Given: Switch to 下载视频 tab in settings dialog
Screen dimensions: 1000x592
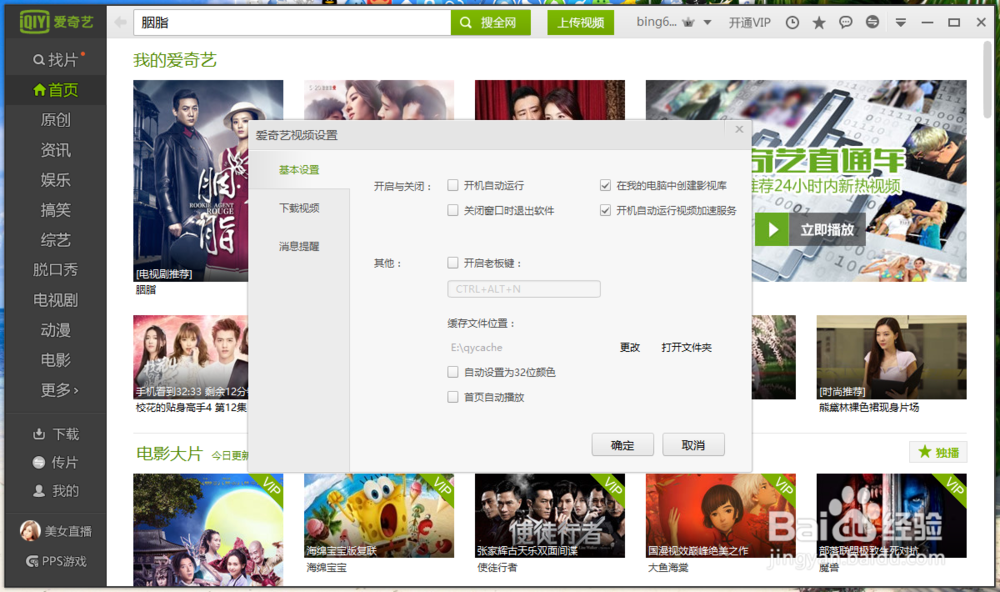Looking at the screenshot, I should tap(299, 208).
